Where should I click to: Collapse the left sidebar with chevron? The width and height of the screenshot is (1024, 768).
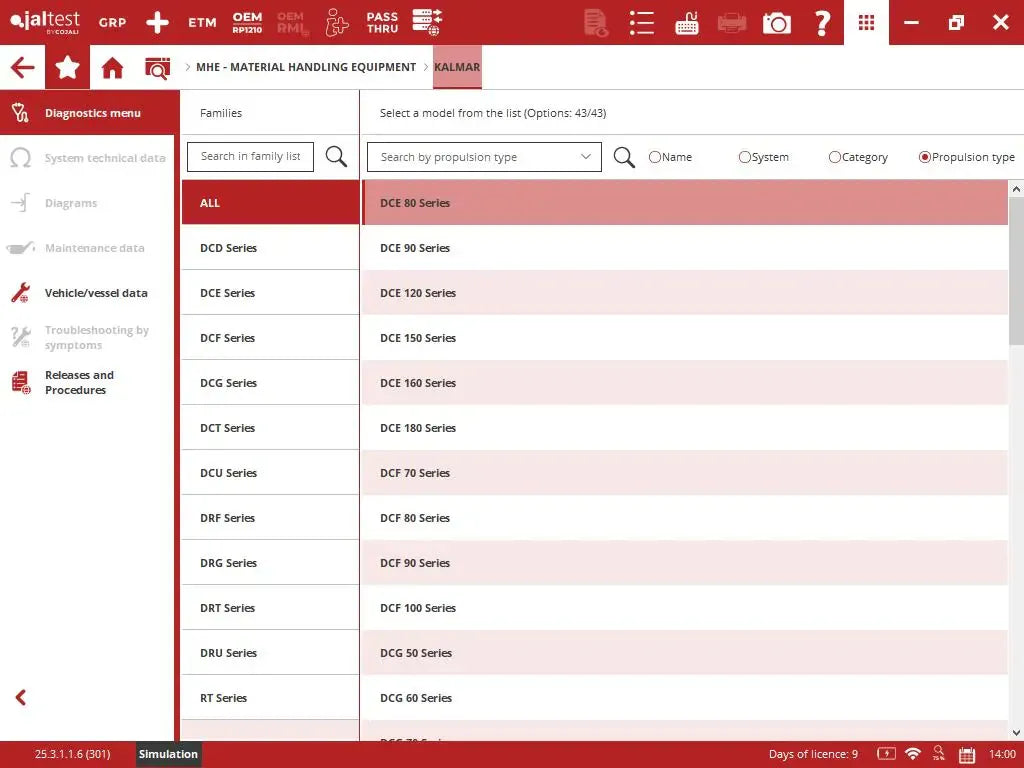tap(21, 698)
